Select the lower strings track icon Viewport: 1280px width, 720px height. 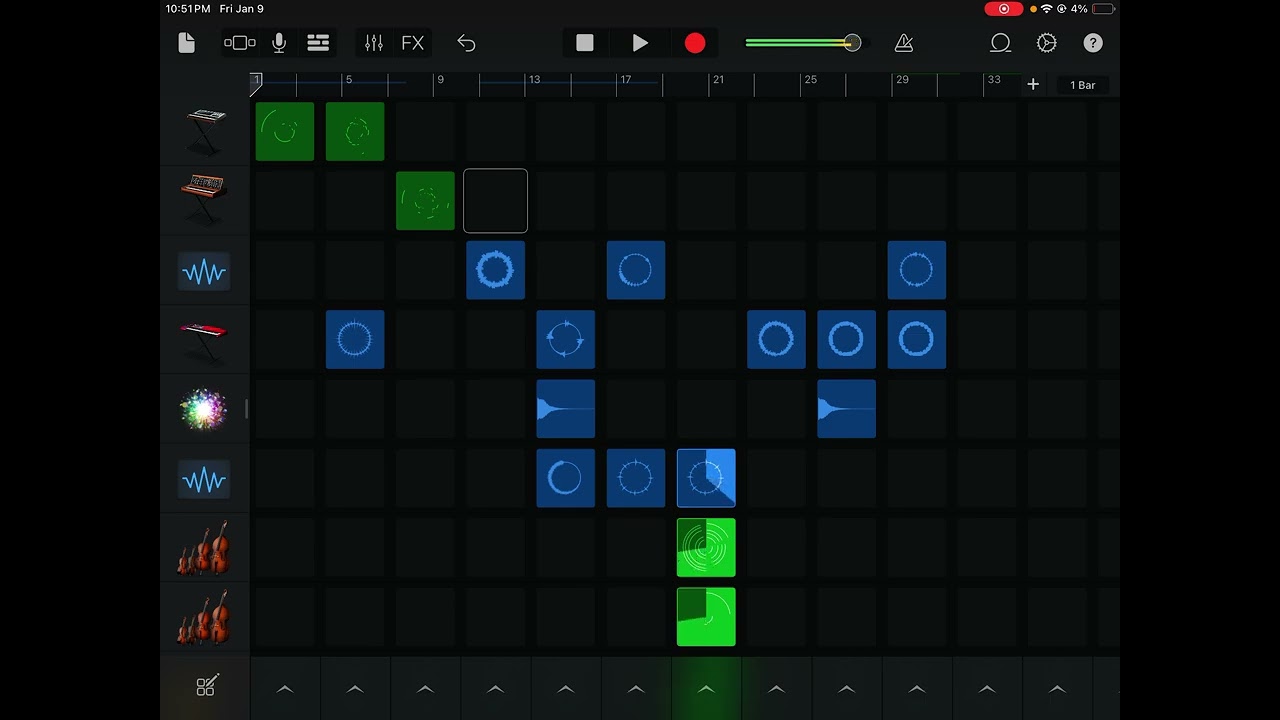coord(204,618)
